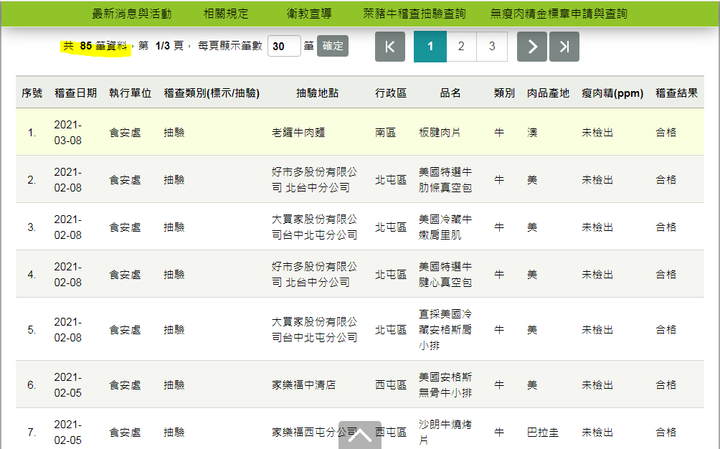Click the 執行單位 column header
This screenshot has width=720, height=449.
click(130, 93)
